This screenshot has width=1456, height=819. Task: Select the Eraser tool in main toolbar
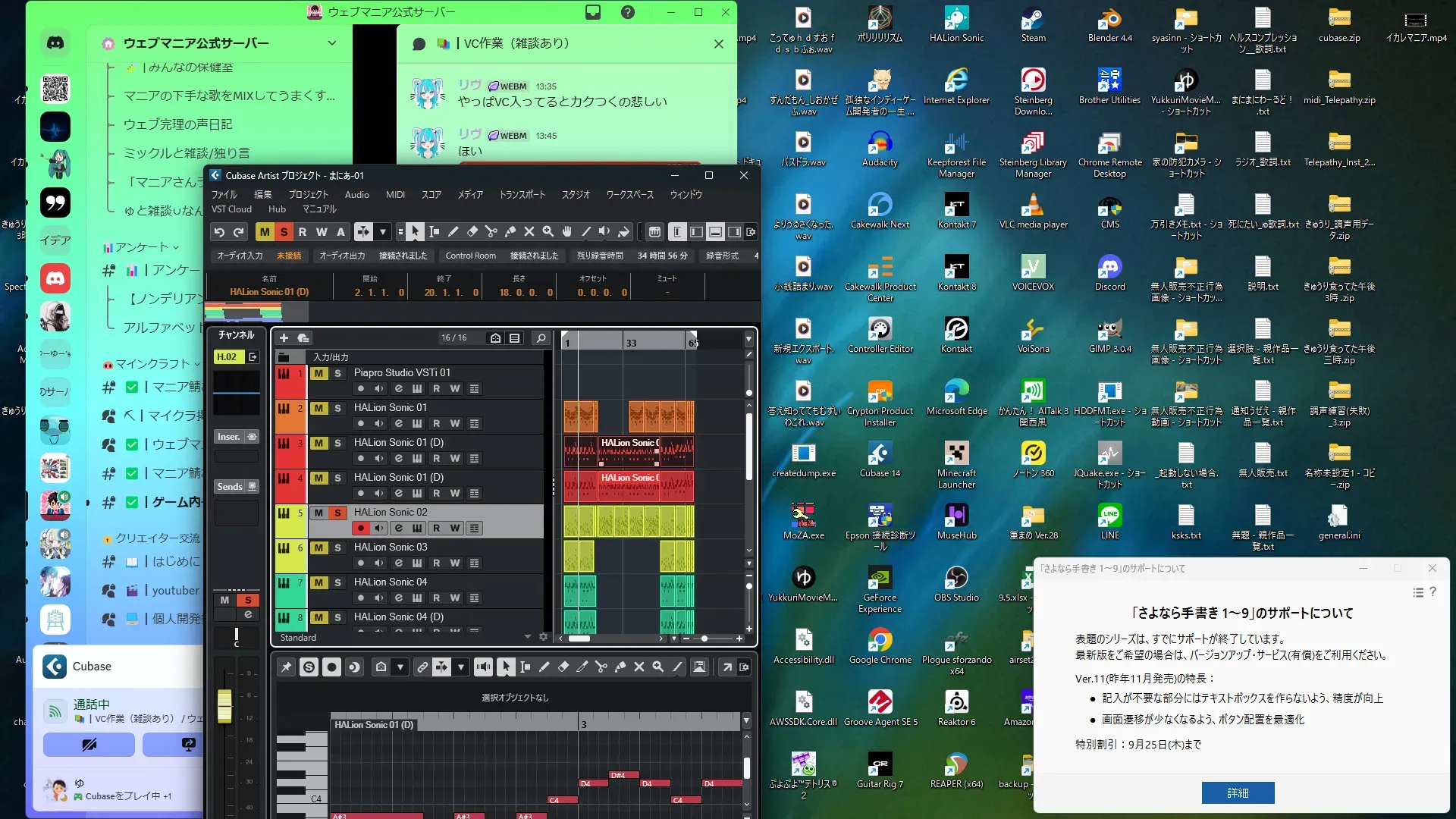(472, 232)
